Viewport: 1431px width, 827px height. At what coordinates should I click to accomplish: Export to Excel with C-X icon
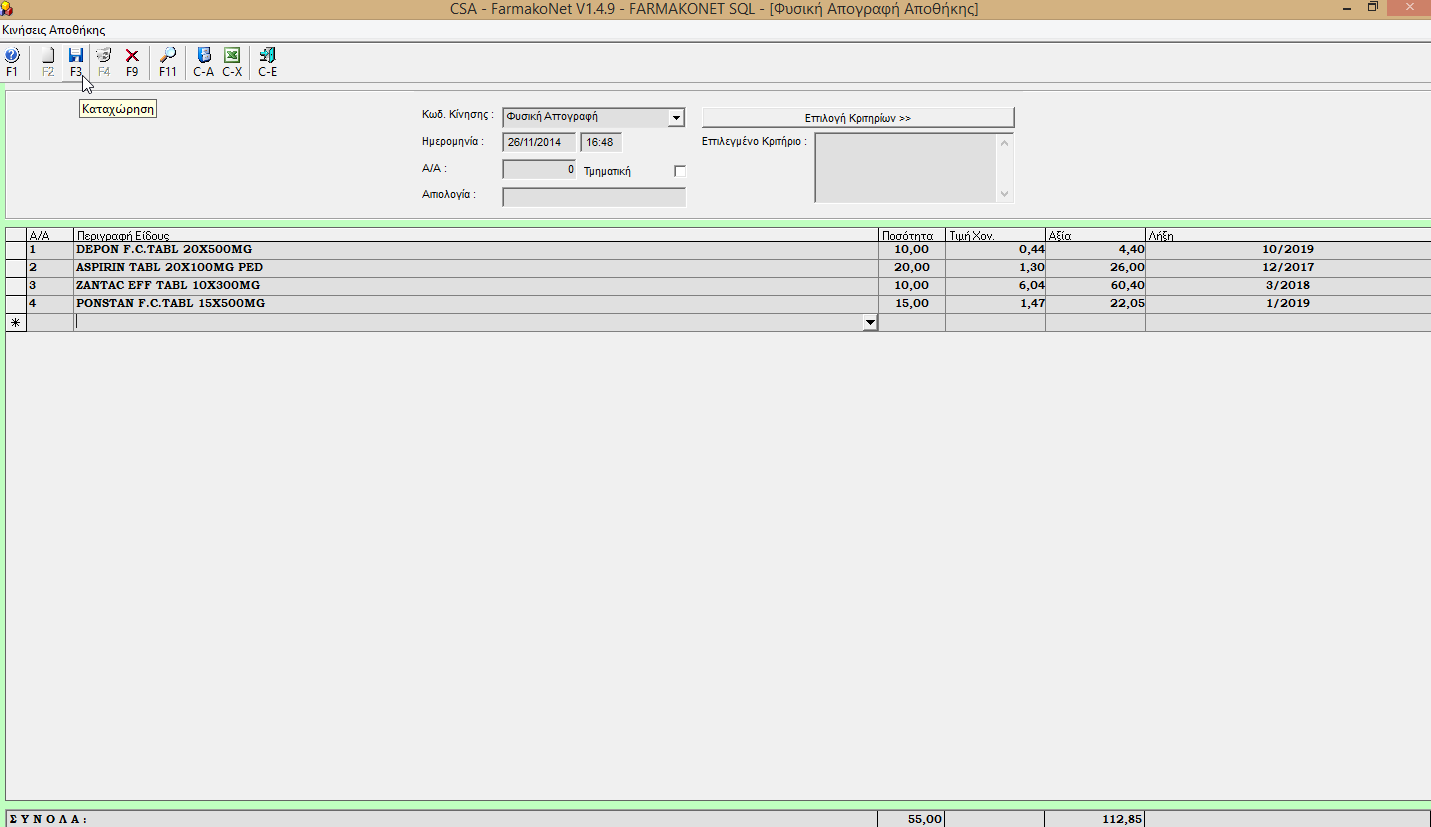(232, 62)
